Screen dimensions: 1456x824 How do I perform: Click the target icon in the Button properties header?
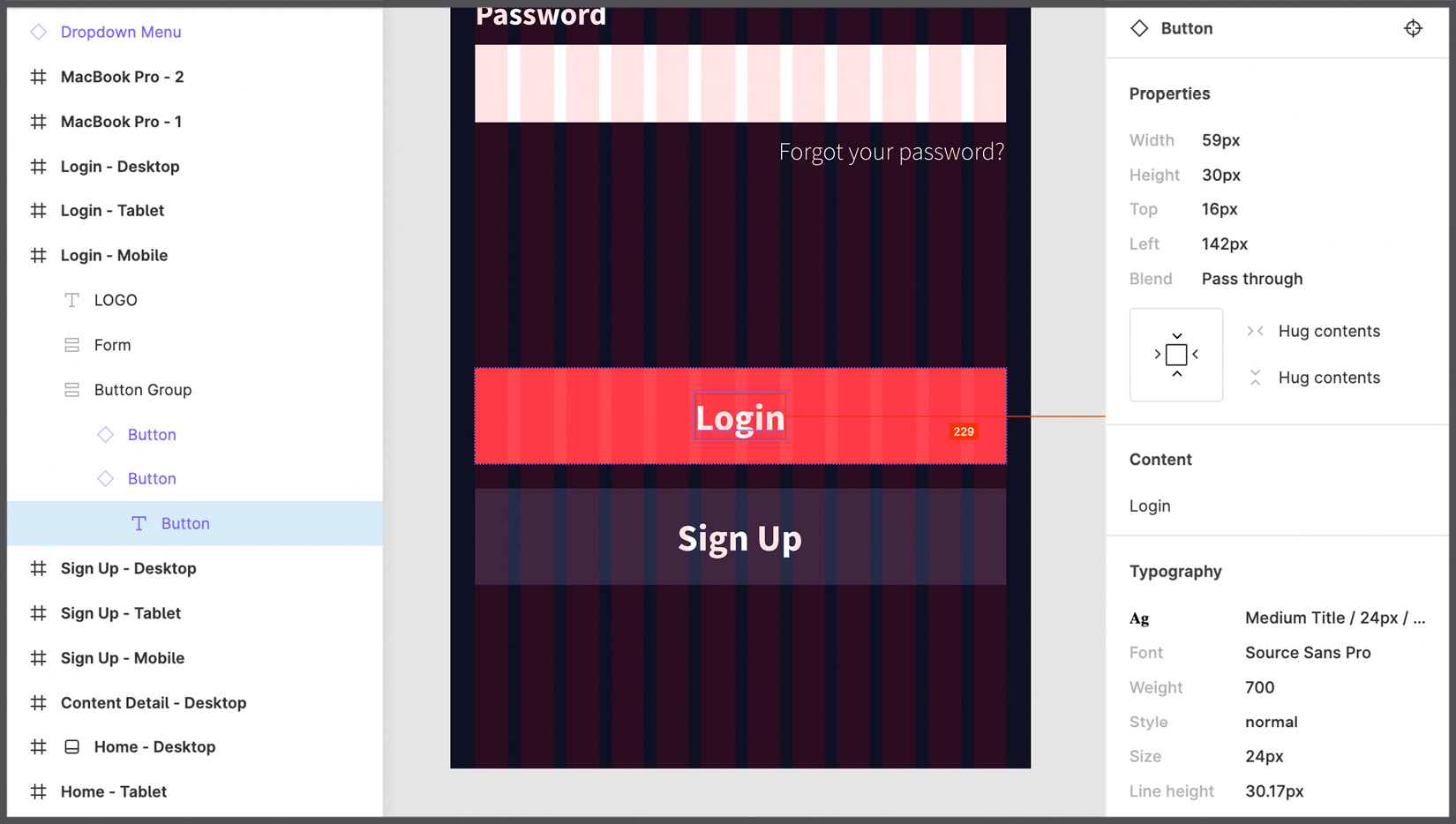point(1414,28)
